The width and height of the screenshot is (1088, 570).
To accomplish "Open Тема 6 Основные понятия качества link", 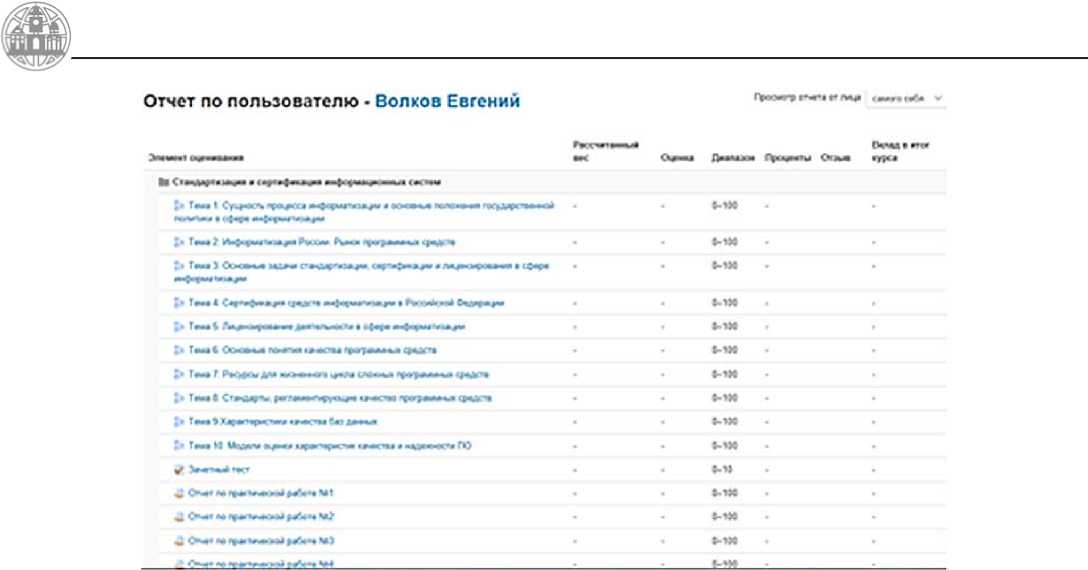I will point(313,350).
